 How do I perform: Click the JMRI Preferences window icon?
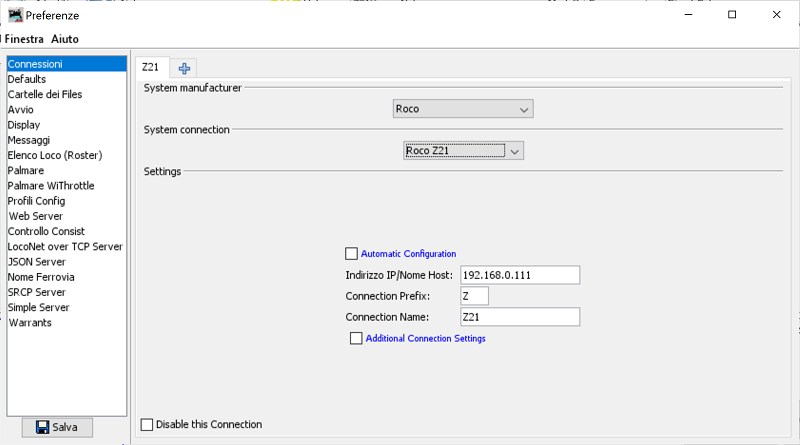15,15
